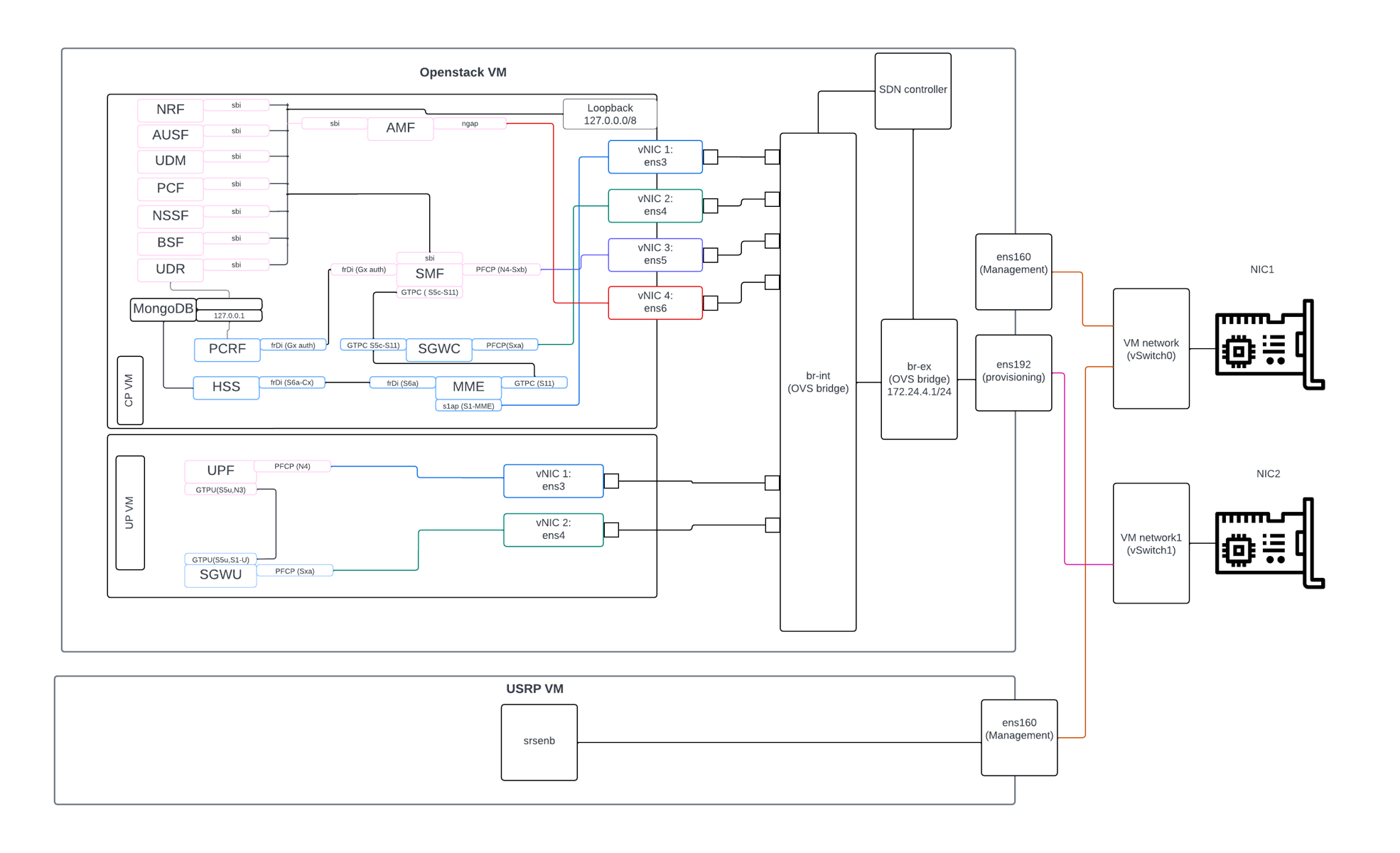Select the ens192 provisioning interface box
The width and height of the screenshot is (1400, 853).
pyautogui.click(x=1013, y=372)
